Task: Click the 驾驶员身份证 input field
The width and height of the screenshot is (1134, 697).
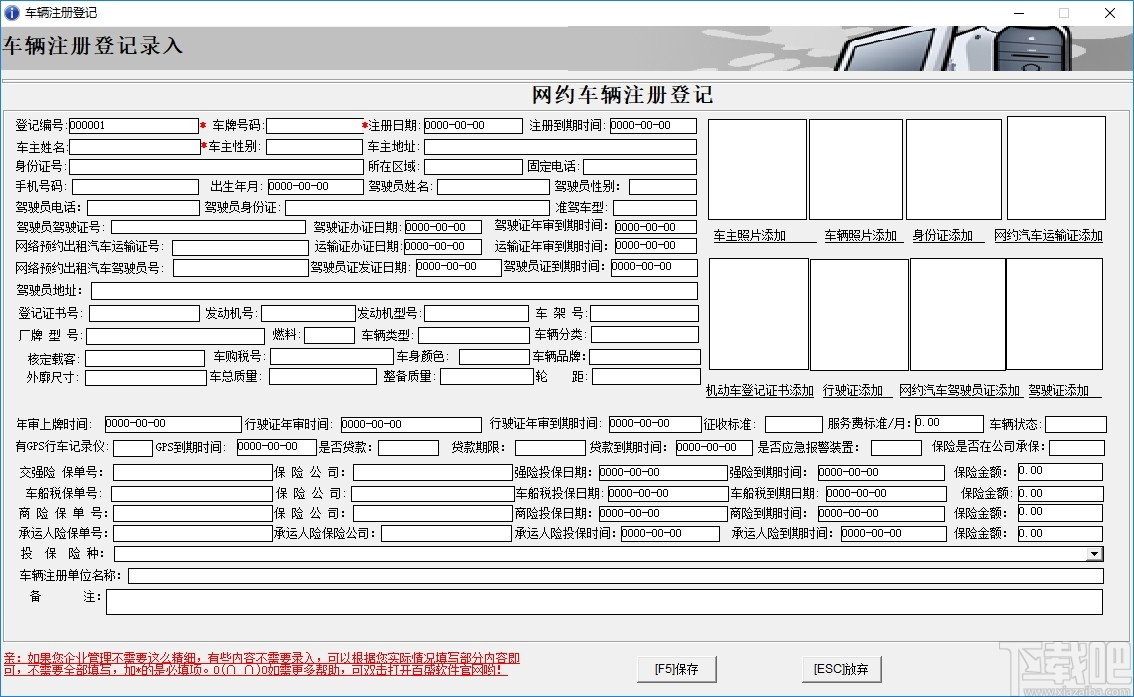Action: click(418, 208)
